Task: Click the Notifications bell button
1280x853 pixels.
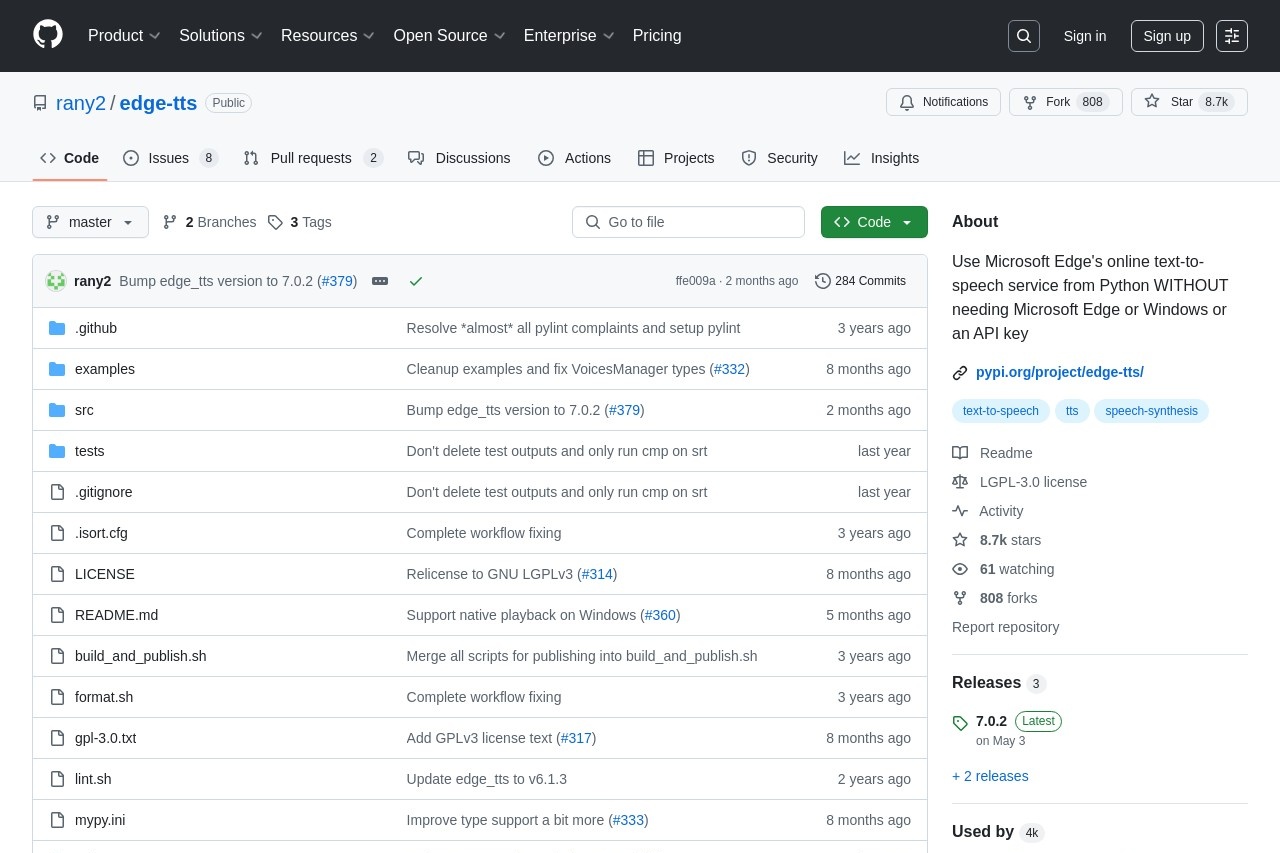Action: (x=943, y=102)
